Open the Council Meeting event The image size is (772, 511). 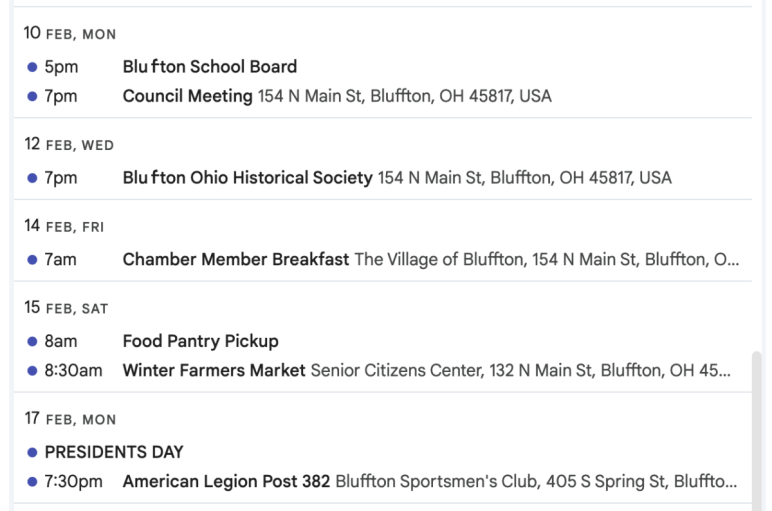coord(188,96)
